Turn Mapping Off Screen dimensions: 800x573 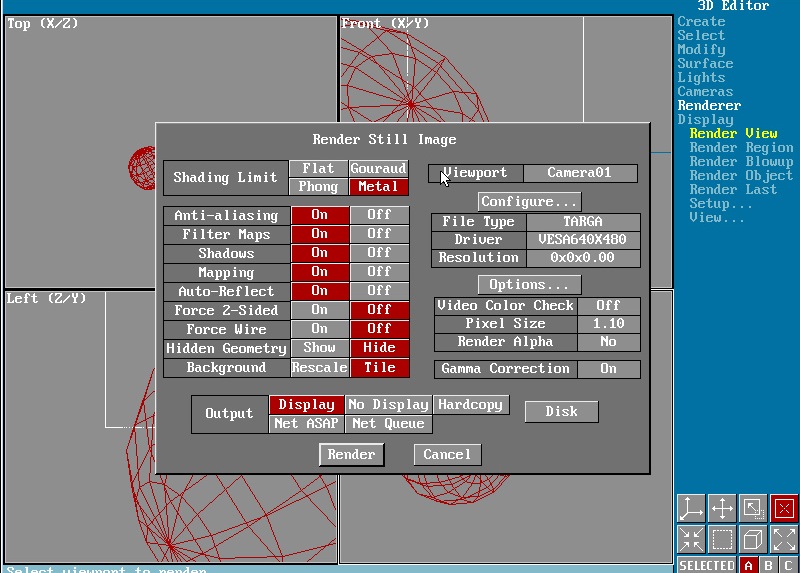(380, 271)
